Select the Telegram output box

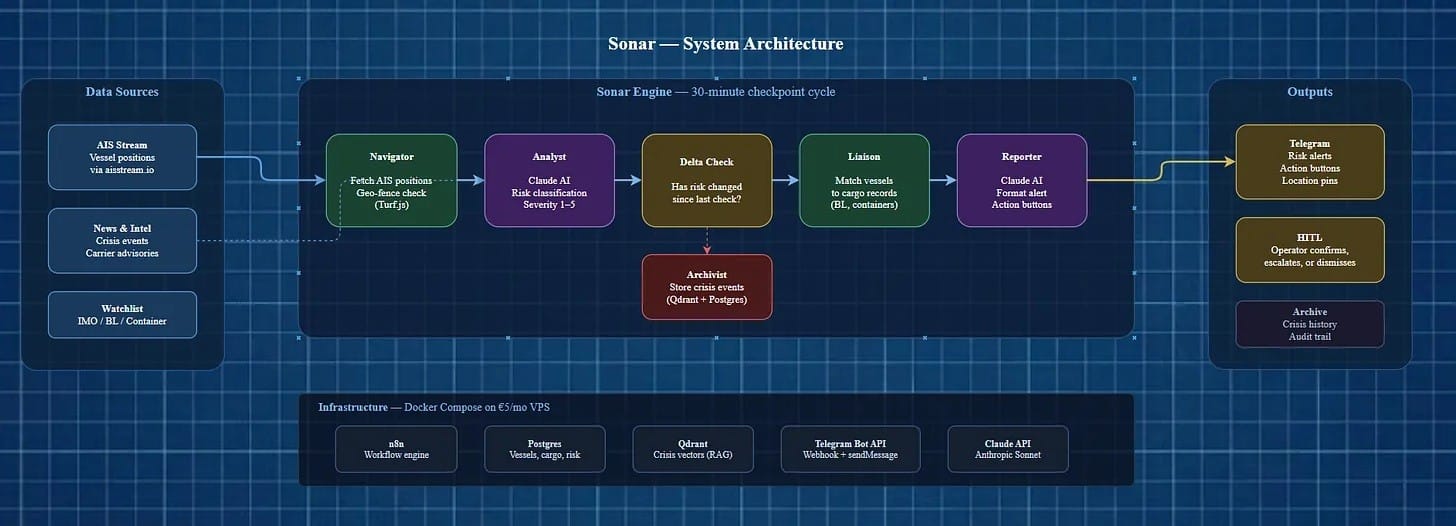pos(1310,162)
